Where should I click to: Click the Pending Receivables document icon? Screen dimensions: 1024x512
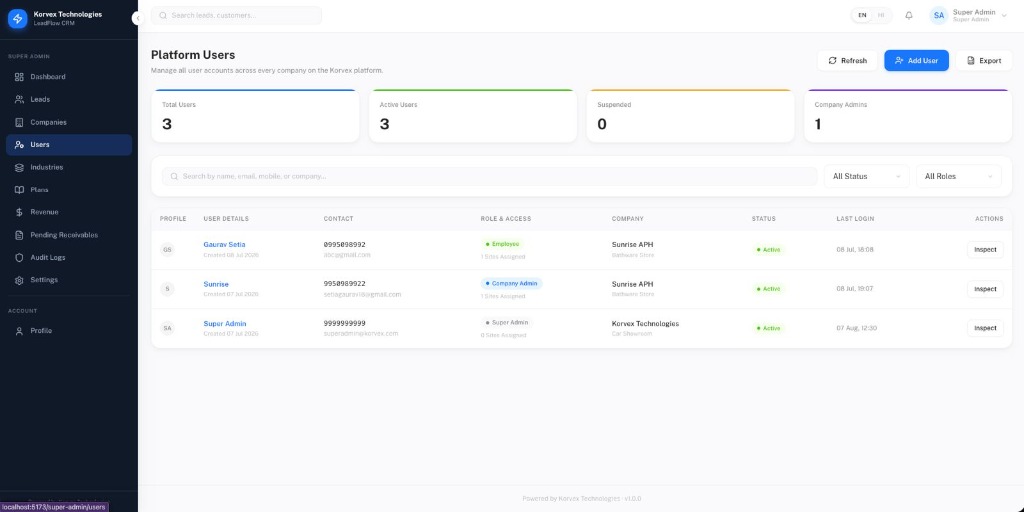click(x=19, y=234)
